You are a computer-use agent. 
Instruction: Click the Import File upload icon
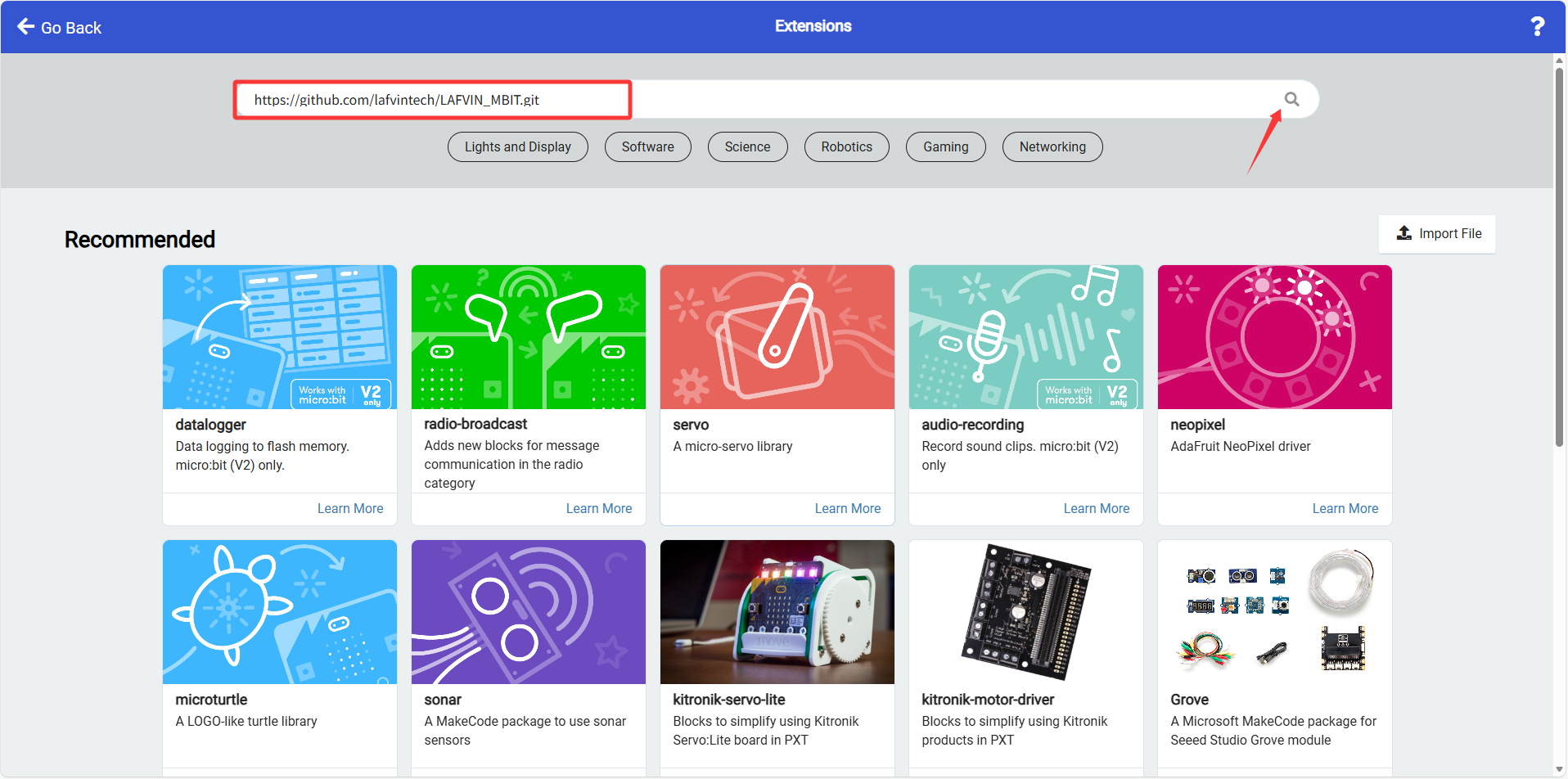point(1404,233)
